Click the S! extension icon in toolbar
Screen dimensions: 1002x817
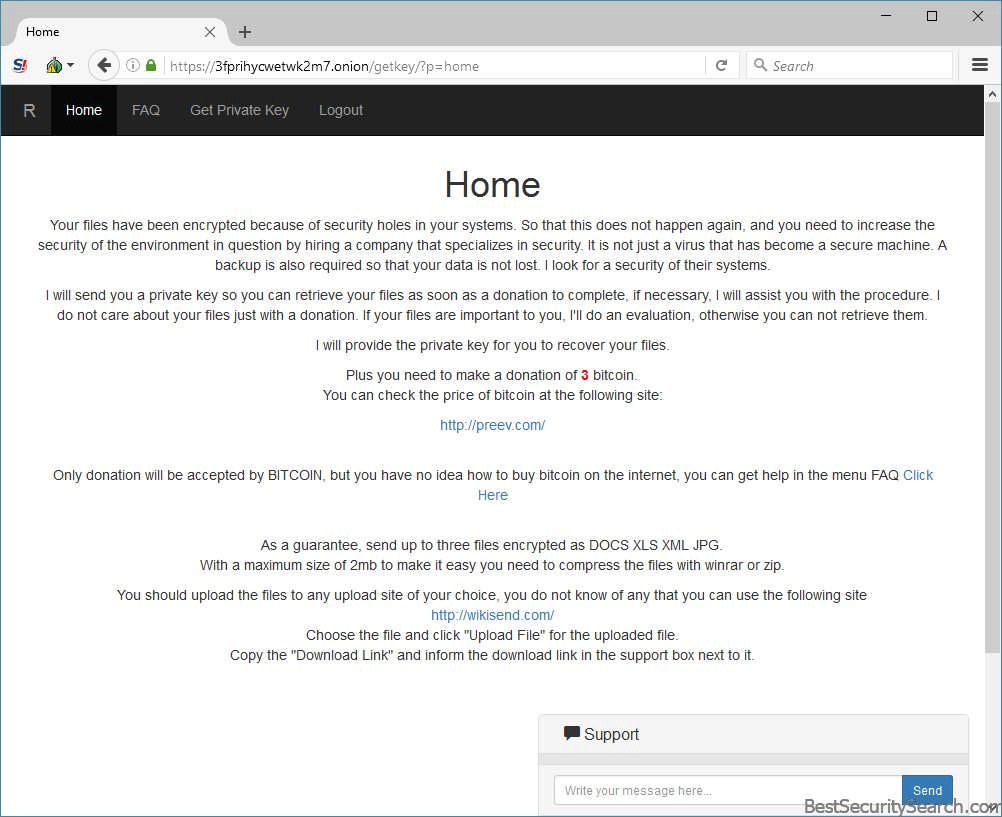20,66
